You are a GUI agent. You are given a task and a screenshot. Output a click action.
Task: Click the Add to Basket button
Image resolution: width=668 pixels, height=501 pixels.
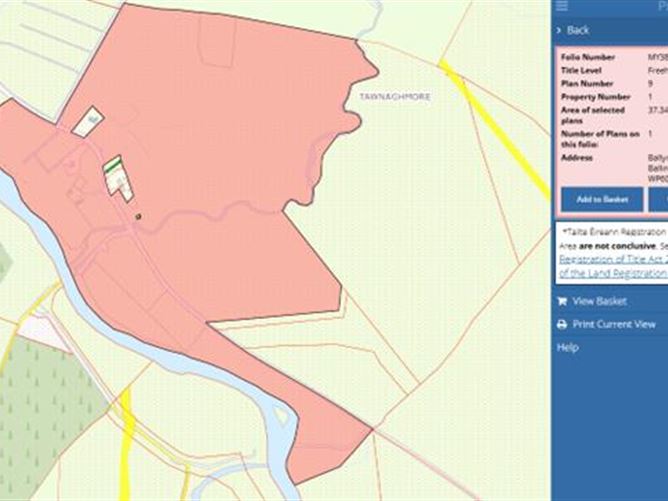click(x=601, y=199)
